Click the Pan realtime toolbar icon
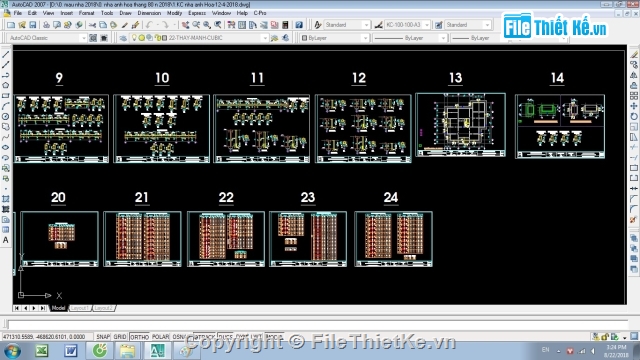640x360 pixels. click(x=185, y=25)
